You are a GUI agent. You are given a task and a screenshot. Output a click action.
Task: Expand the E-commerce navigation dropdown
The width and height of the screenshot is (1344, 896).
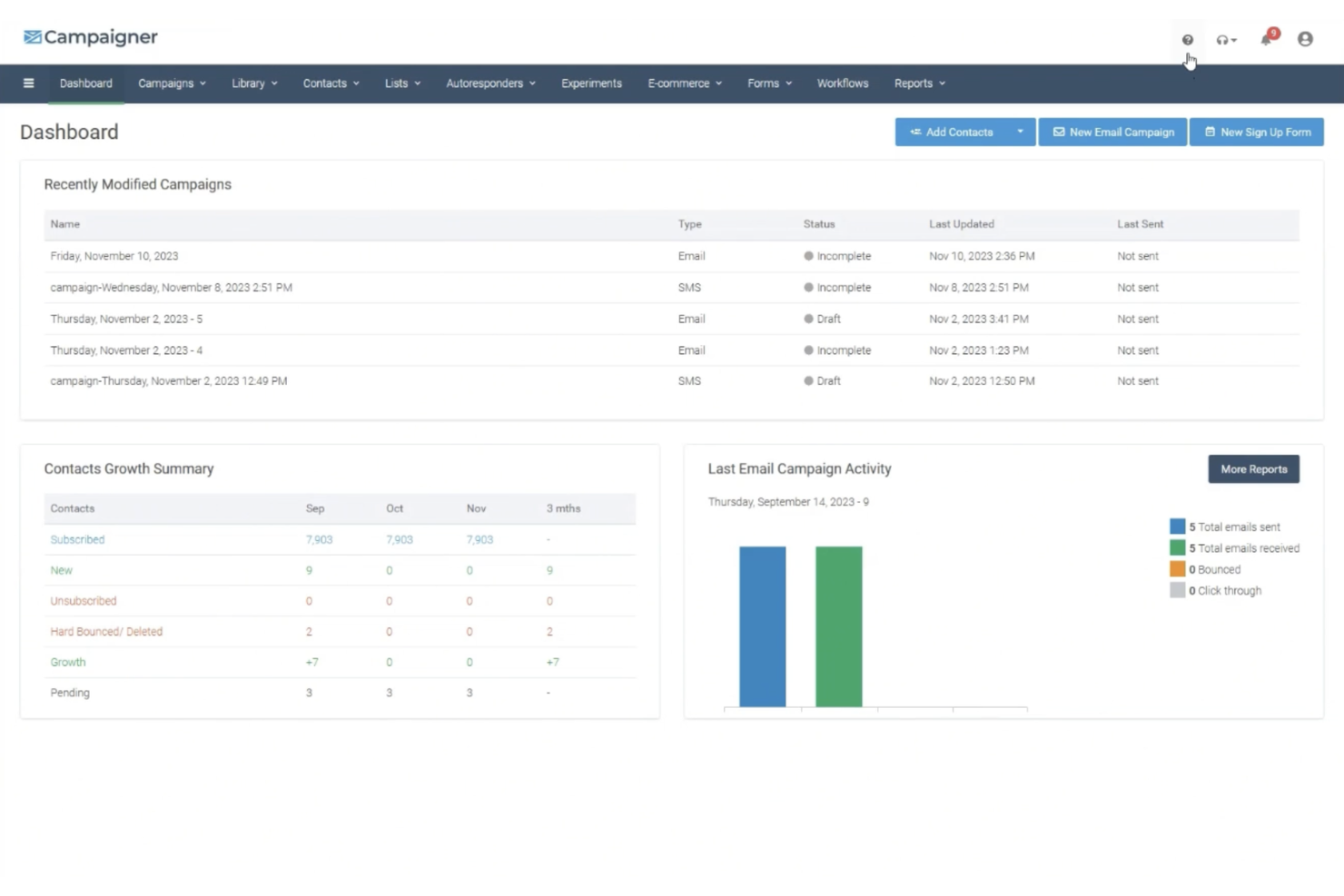(x=684, y=83)
